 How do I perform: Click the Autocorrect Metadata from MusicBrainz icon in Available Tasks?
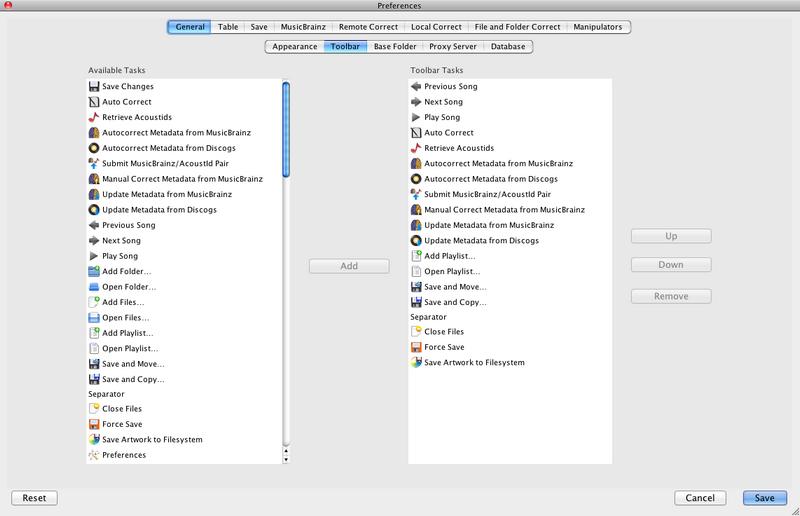[94, 133]
